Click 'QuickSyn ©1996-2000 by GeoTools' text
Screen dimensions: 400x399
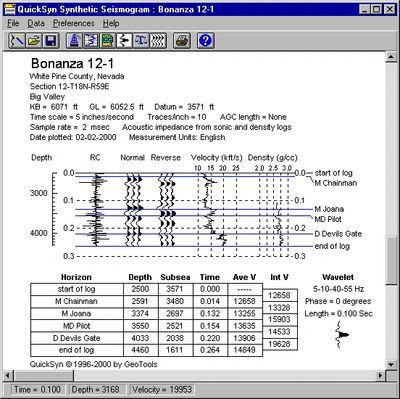click(93, 364)
